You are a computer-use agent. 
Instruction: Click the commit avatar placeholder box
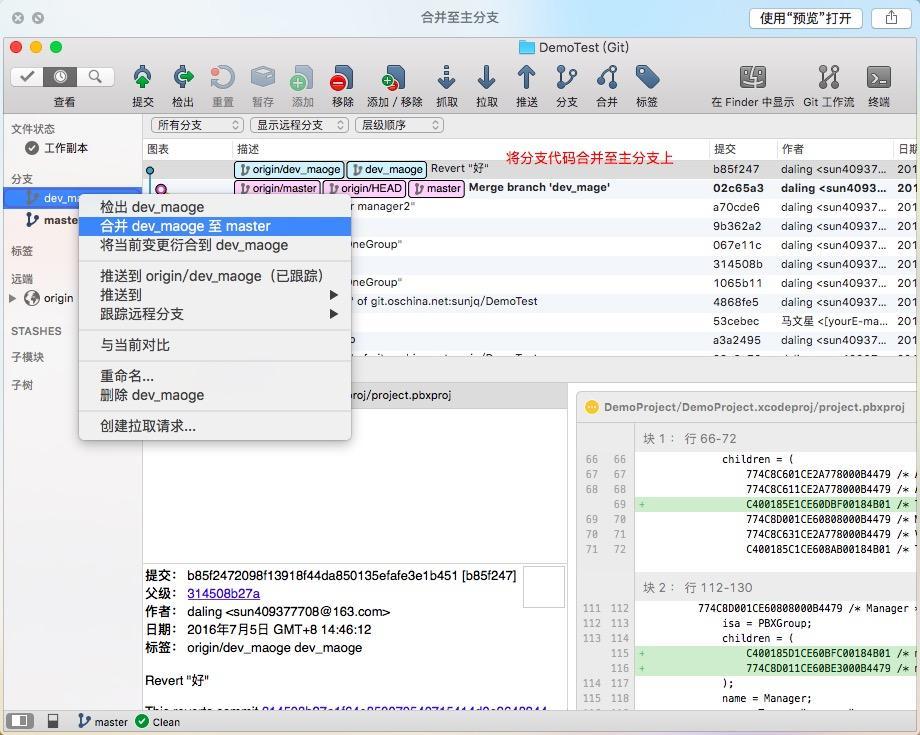[544, 587]
